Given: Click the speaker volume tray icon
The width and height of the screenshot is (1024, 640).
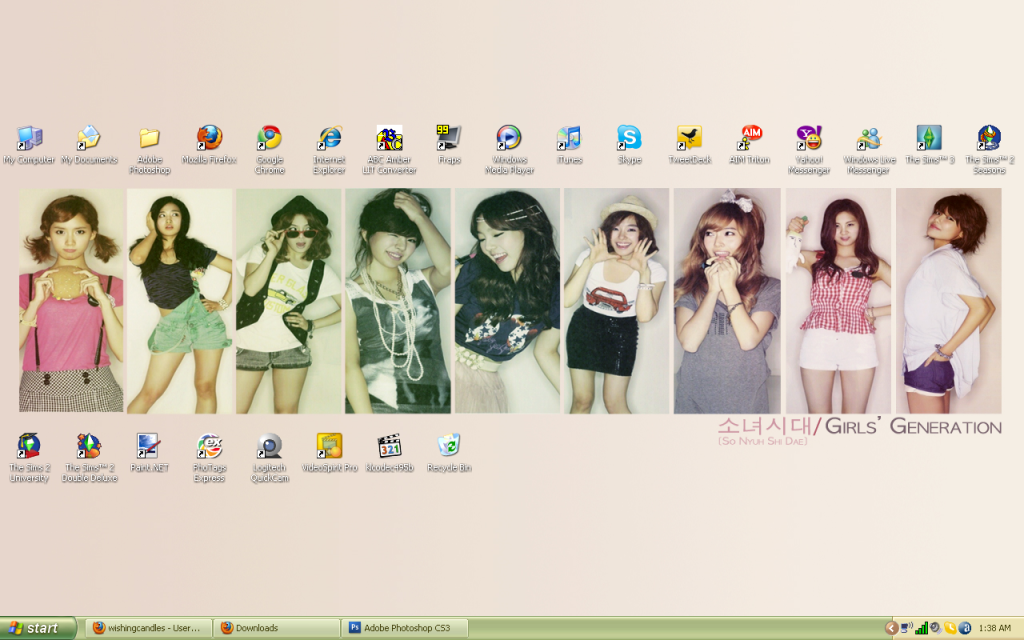Looking at the screenshot, I should [936, 628].
